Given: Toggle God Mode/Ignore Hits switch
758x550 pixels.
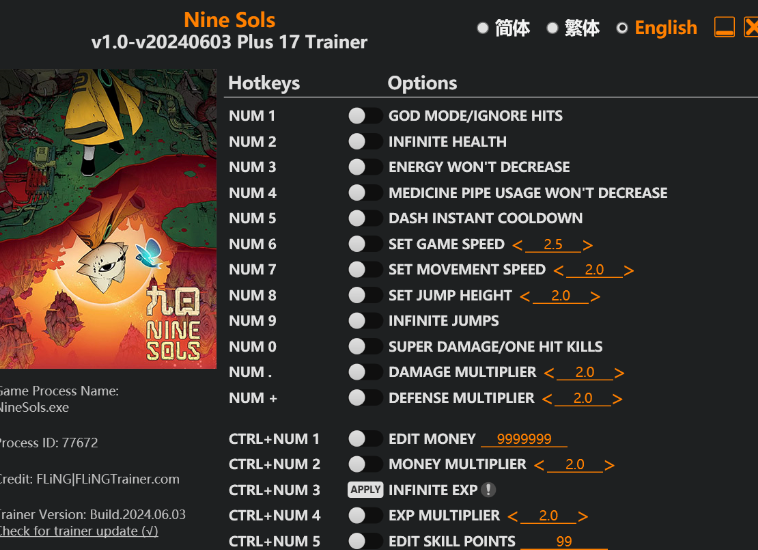Looking at the screenshot, I should [x=365, y=116].
